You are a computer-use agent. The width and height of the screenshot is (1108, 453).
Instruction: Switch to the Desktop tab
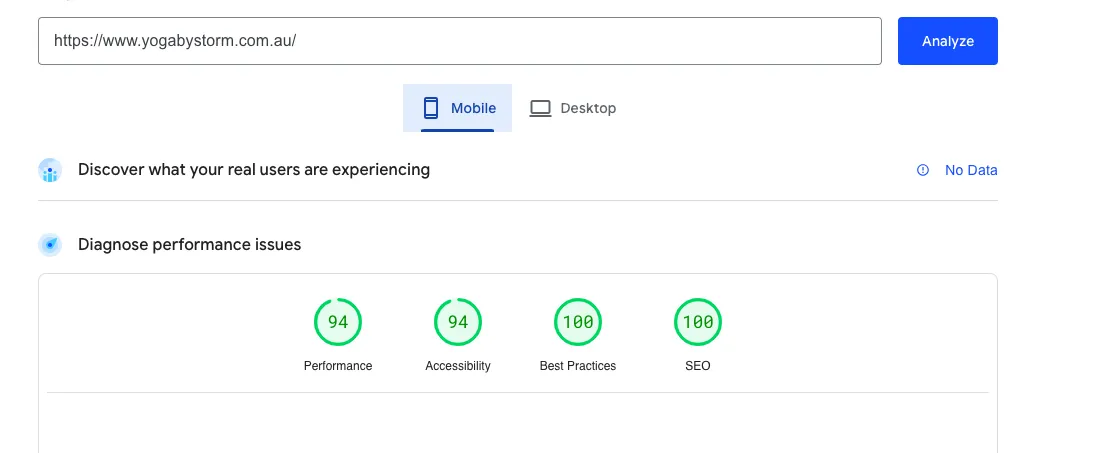pyautogui.click(x=572, y=108)
